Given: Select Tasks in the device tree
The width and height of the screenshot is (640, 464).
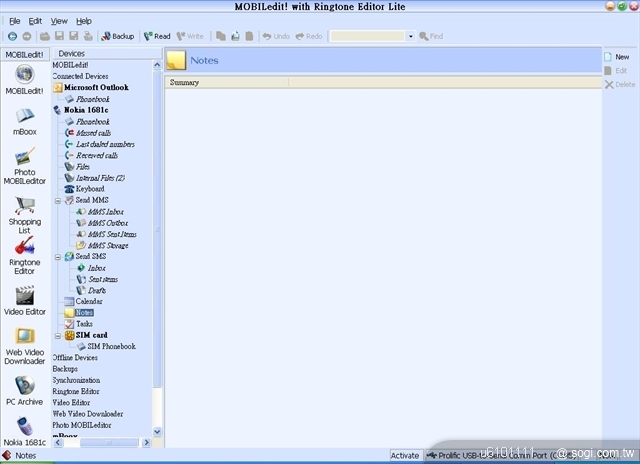Looking at the screenshot, I should tap(84, 324).
